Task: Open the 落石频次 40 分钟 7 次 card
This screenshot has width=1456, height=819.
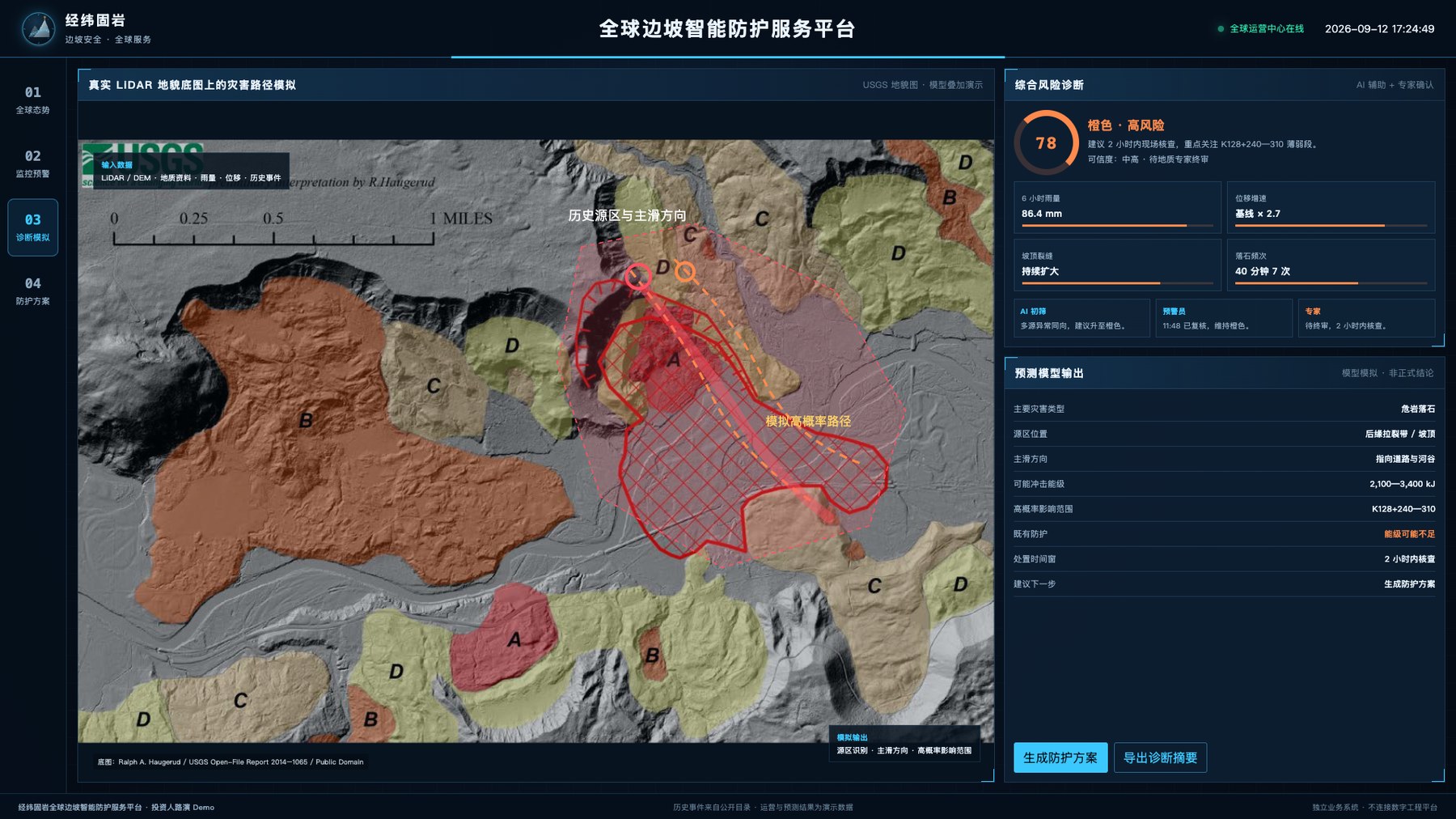Action: (1331, 265)
